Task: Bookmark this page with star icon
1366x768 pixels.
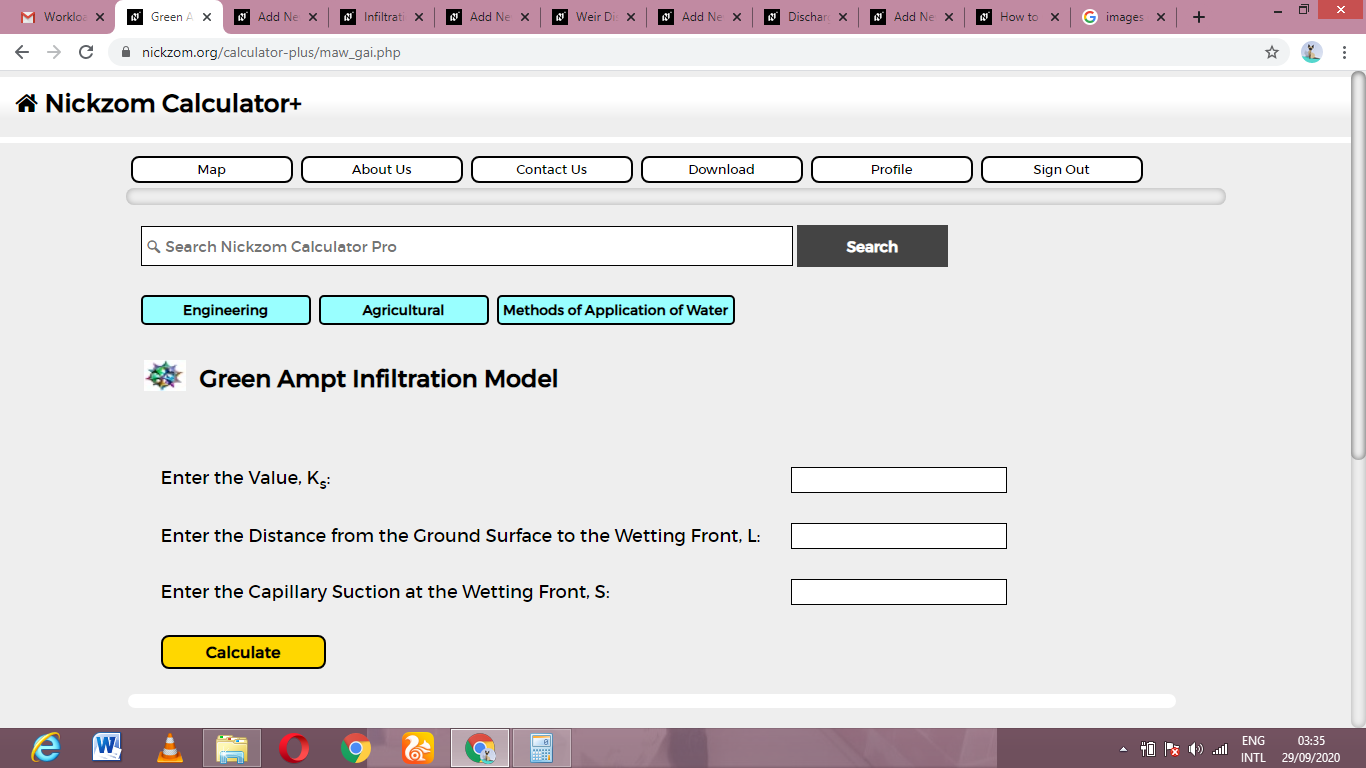Action: click(x=1272, y=52)
